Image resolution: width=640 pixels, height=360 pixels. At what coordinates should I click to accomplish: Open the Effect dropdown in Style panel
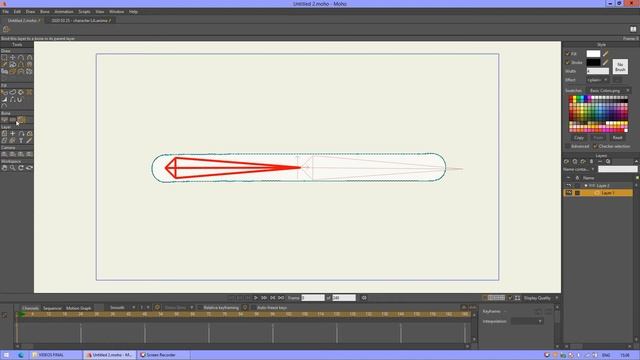(598, 80)
